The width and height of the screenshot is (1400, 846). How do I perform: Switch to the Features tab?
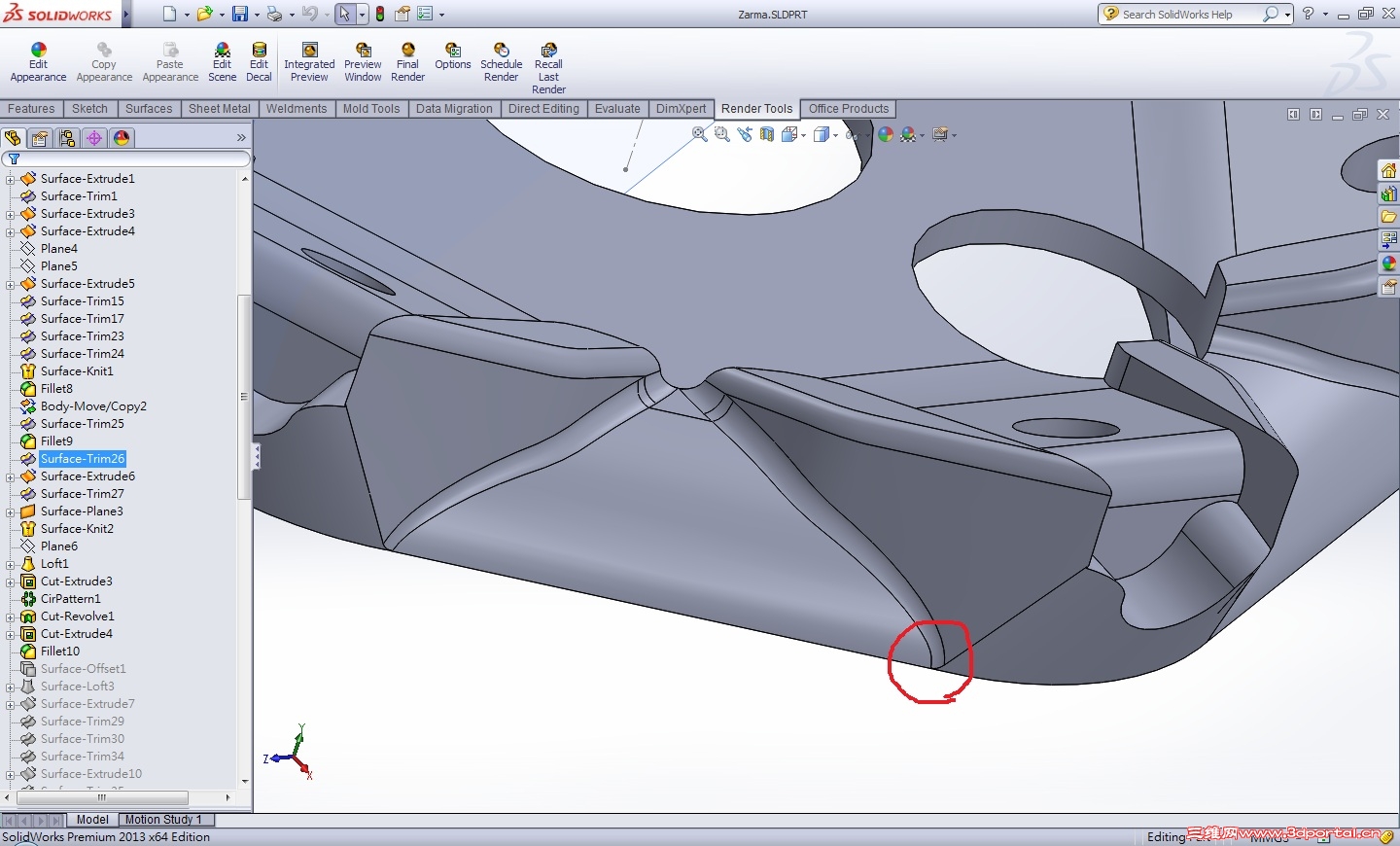coord(32,109)
